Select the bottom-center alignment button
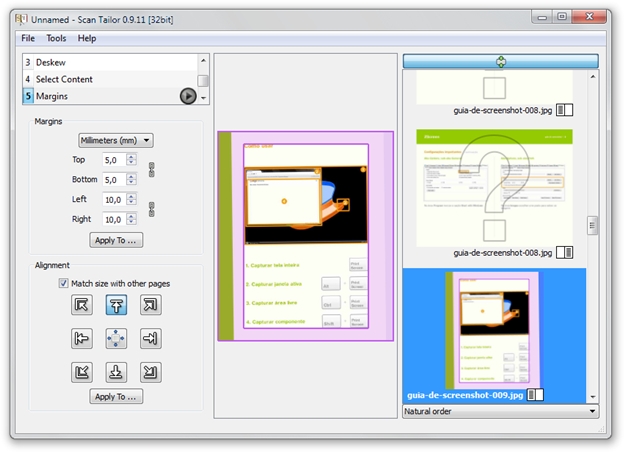 point(116,372)
